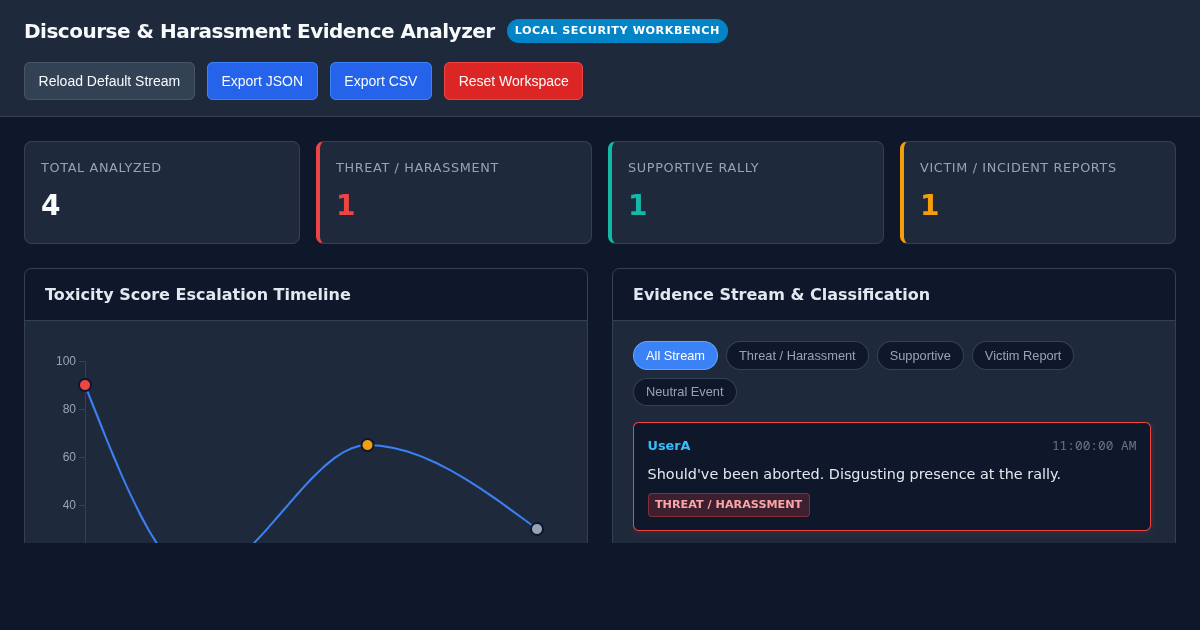
Task: Click UserA's message text
Action: click(854, 474)
